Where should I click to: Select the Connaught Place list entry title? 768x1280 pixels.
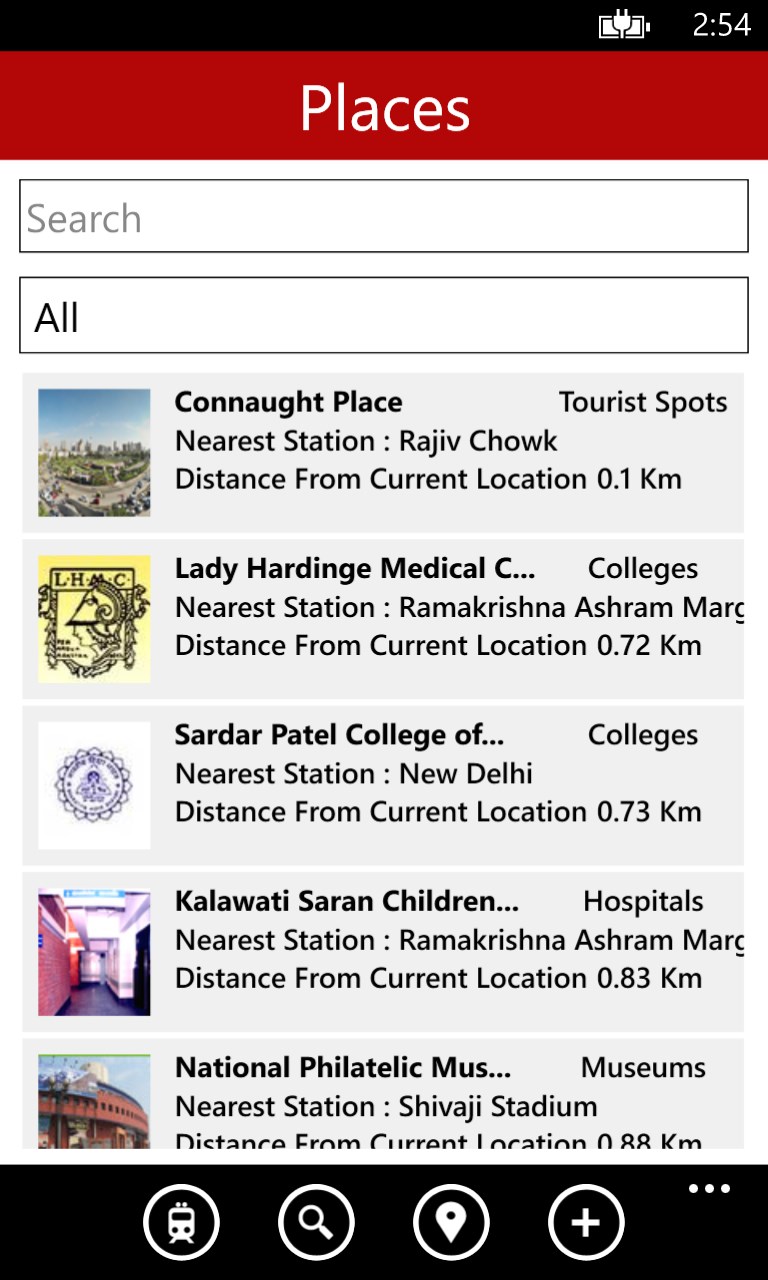288,402
